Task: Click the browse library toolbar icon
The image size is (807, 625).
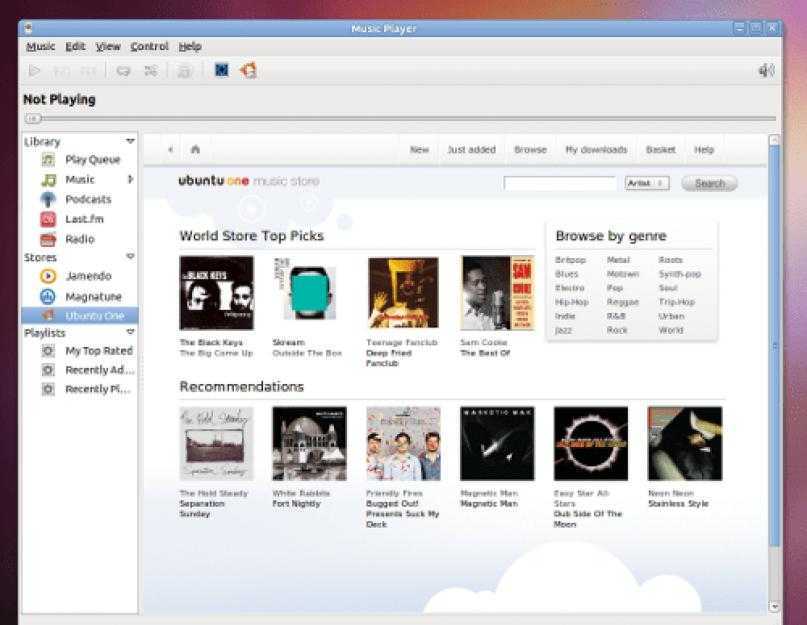Action: [x=184, y=71]
